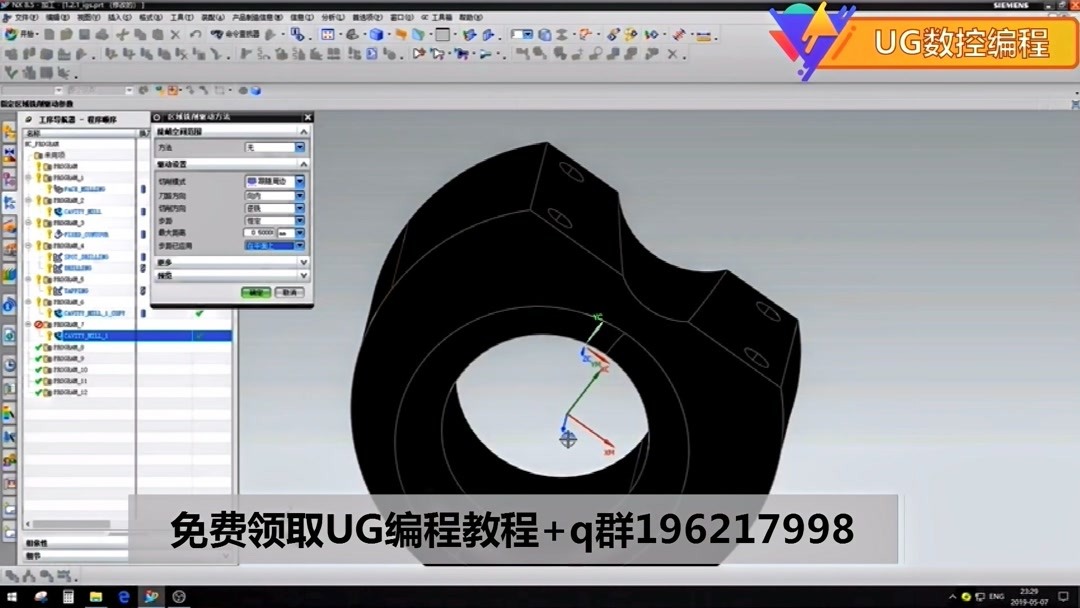1080x608 pixels.
Task: Dismiss the dialog with the 取消 button
Action: [x=291, y=292]
